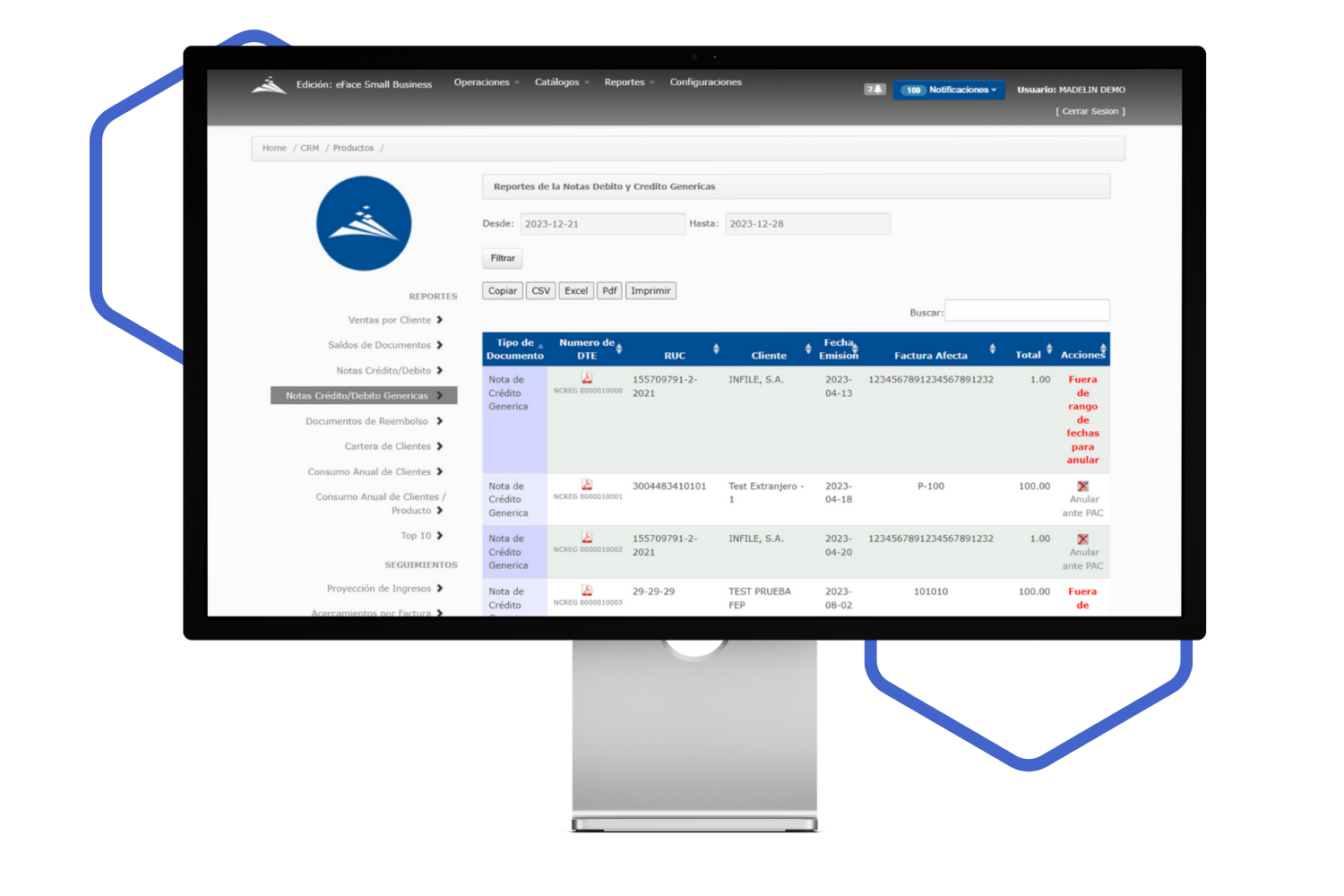The height and width of the screenshot is (896, 1344).
Task: Click the PDF icon for NCREG 0000010002
Action: 587,538
